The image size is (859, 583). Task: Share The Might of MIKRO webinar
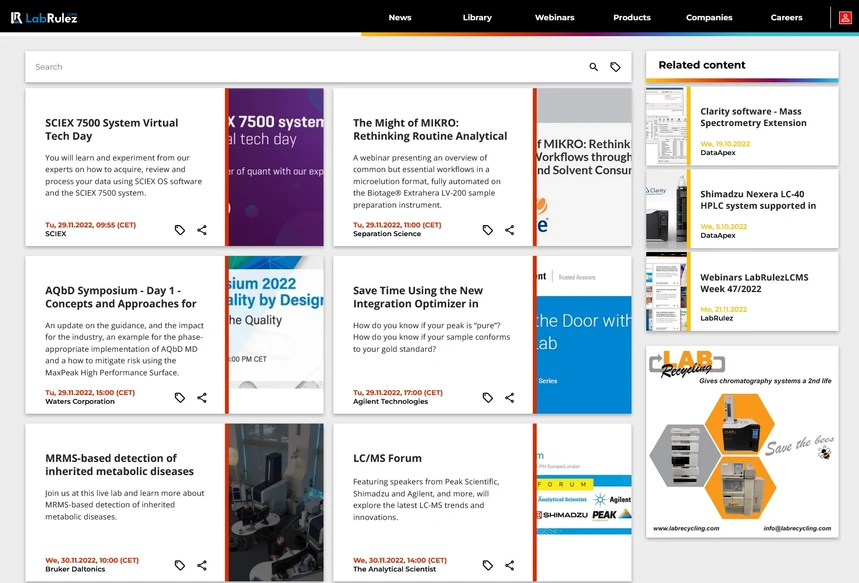[x=509, y=230]
